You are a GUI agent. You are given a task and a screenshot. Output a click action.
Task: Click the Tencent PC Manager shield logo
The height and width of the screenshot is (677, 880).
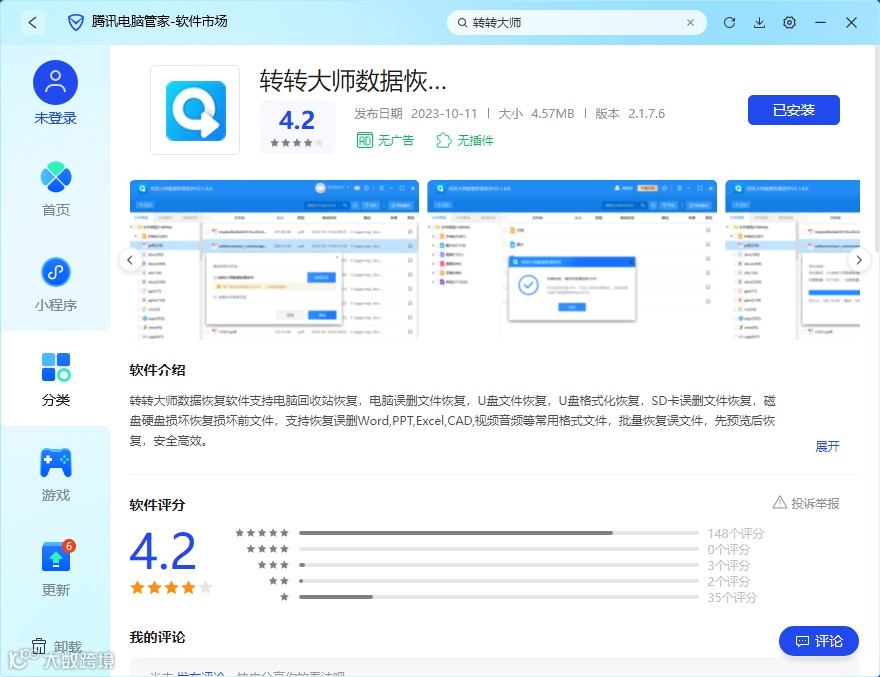point(76,22)
